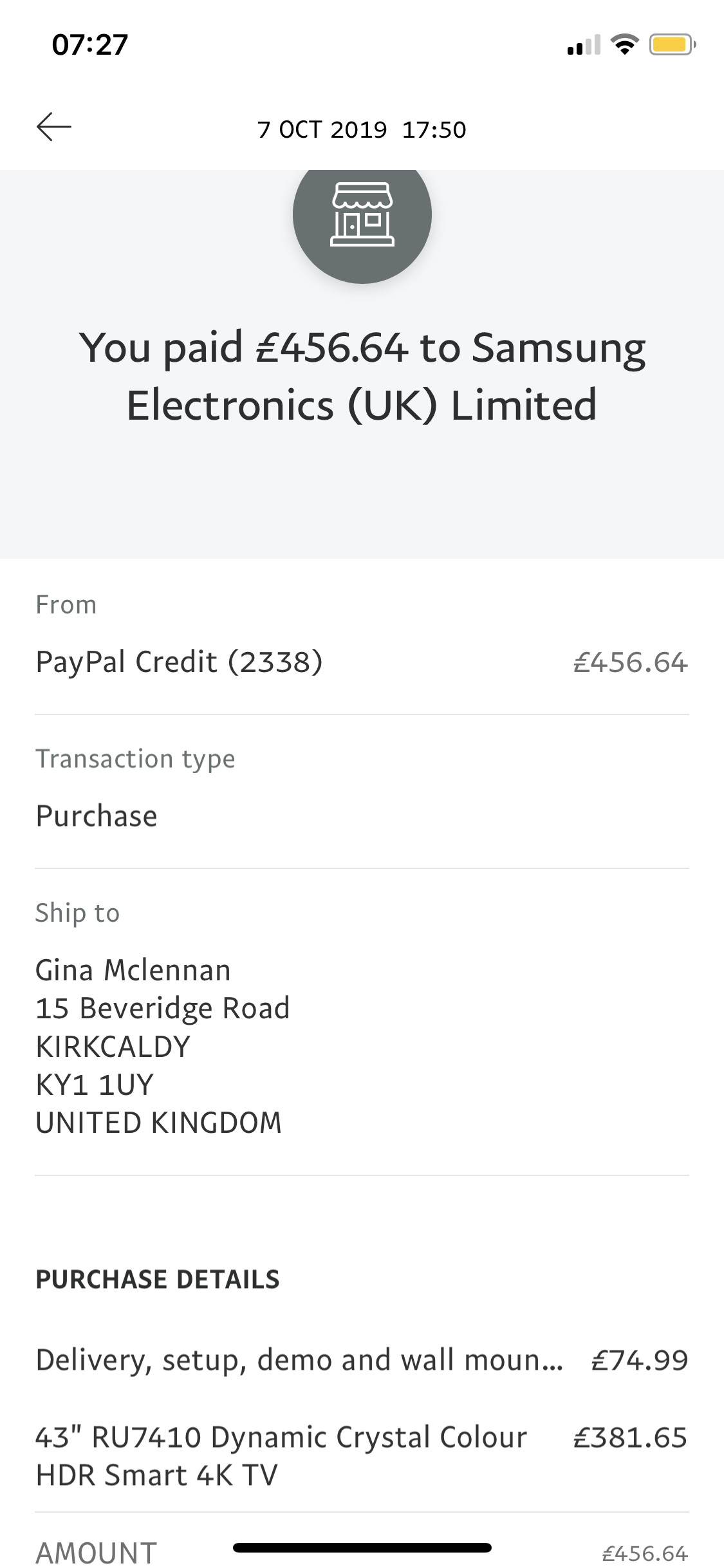Viewport: 724px width, 1568px height.
Task: Tap the home indicator bar at bottom
Action: 362,1548
